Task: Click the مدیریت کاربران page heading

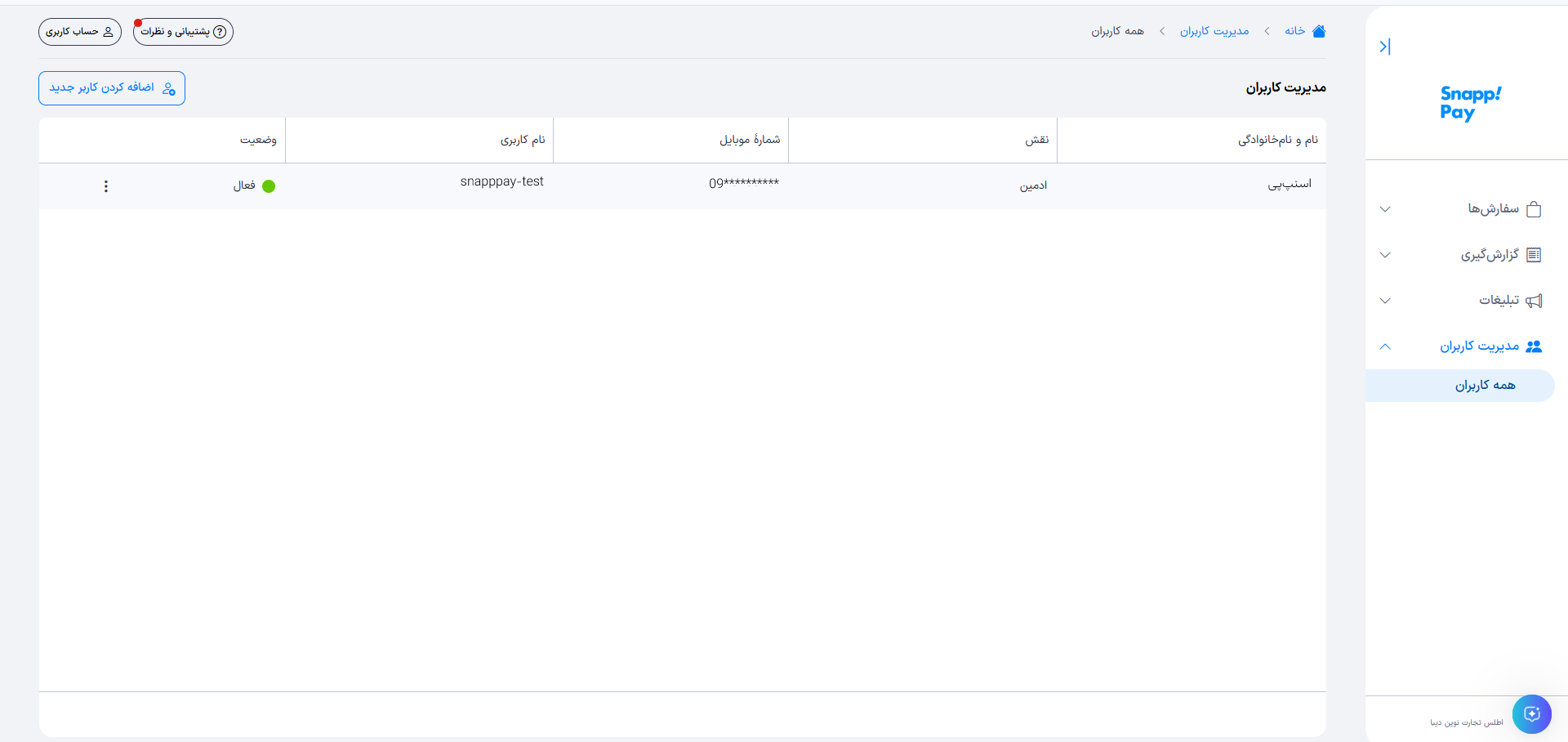Action: coord(1285,87)
